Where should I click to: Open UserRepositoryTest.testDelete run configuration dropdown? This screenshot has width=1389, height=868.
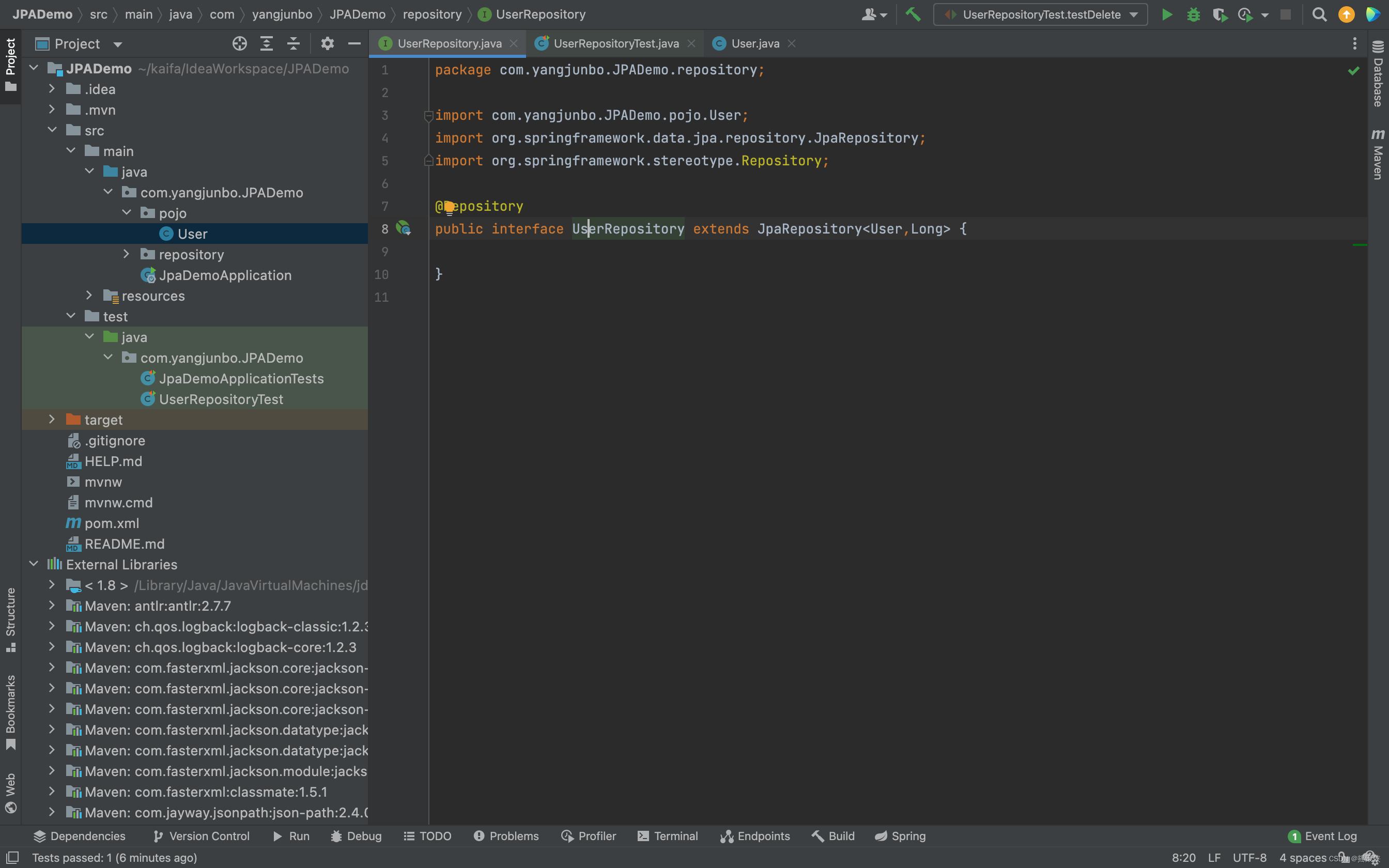1040,14
